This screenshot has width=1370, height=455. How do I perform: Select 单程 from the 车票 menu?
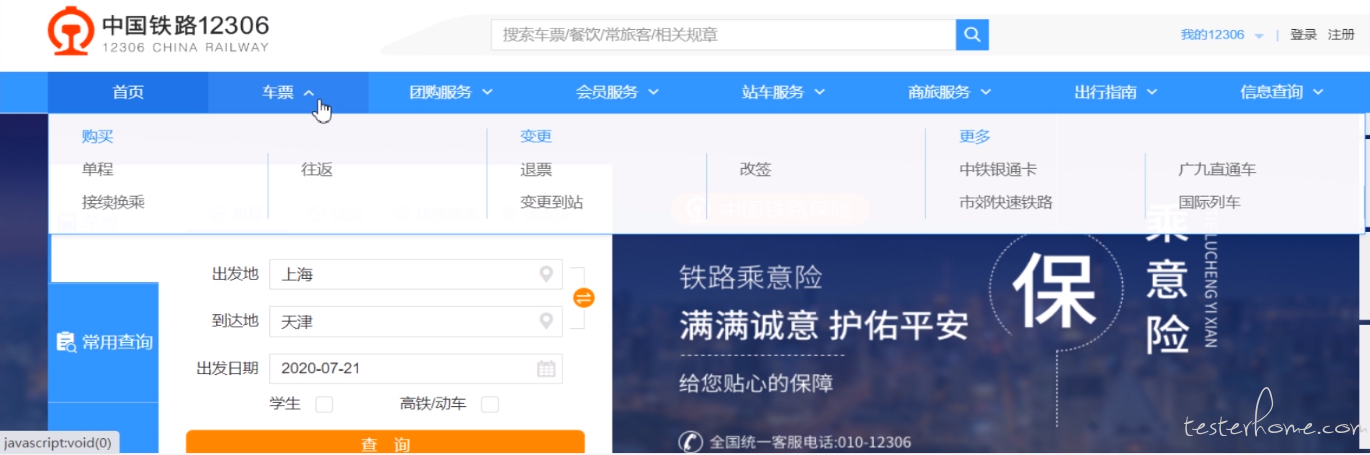[98, 170]
